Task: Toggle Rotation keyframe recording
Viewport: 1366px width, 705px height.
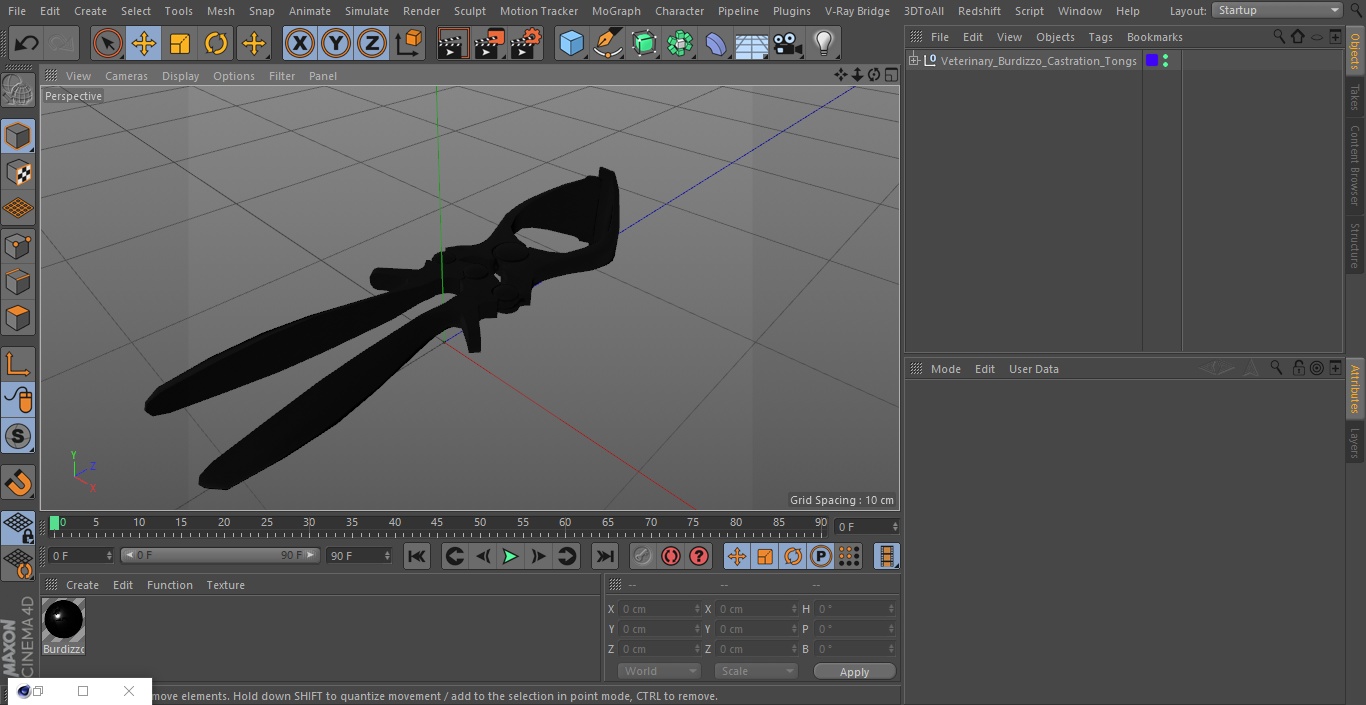Action: click(x=793, y=556)
